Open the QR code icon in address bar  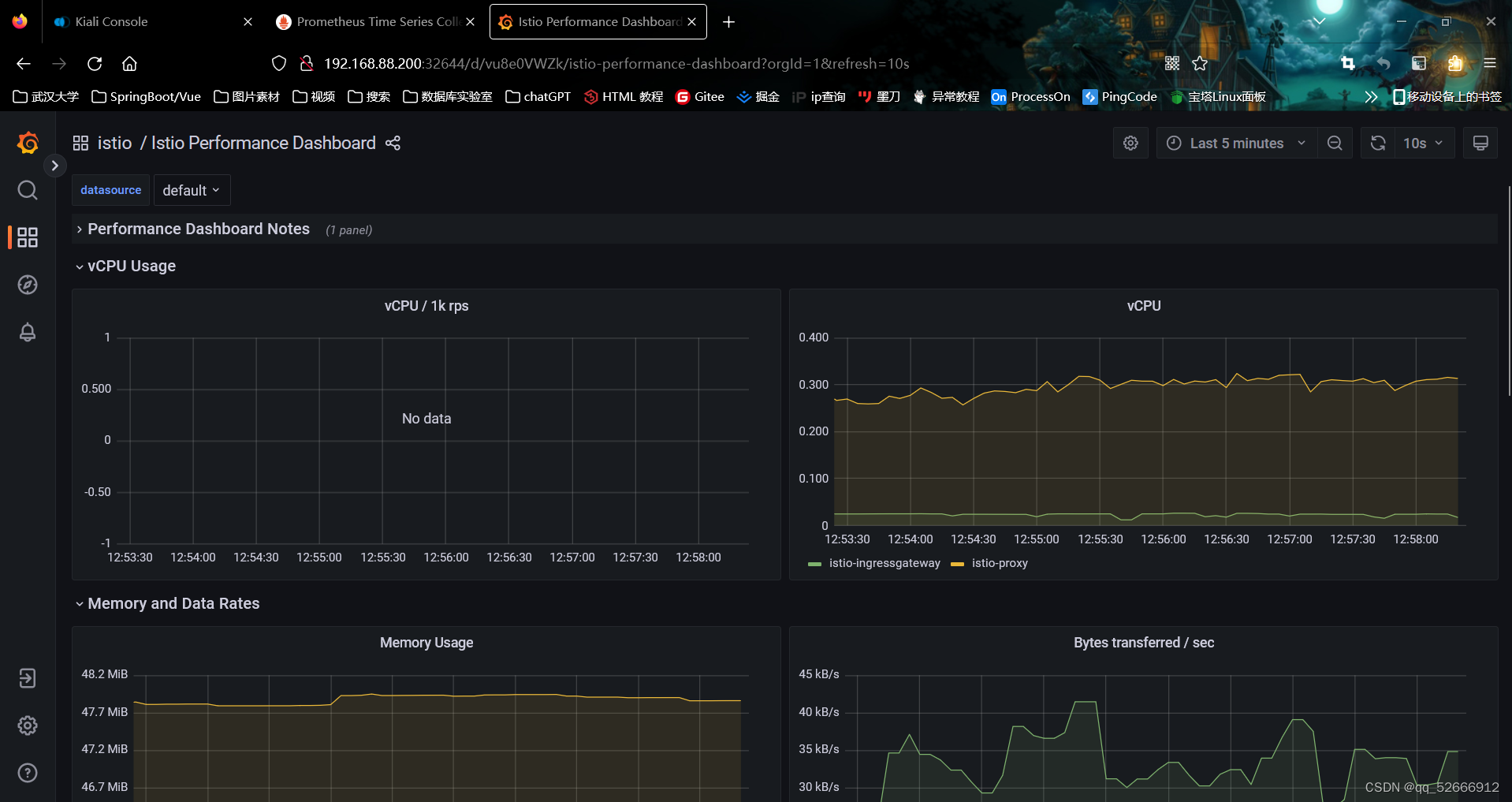coord(1172,63)
